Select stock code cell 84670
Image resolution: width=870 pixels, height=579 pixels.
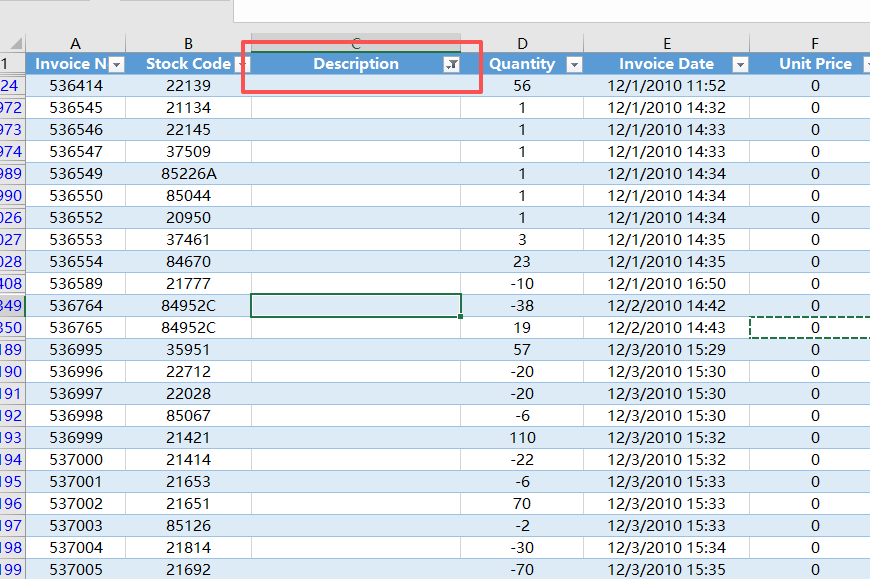coord(188,262)
